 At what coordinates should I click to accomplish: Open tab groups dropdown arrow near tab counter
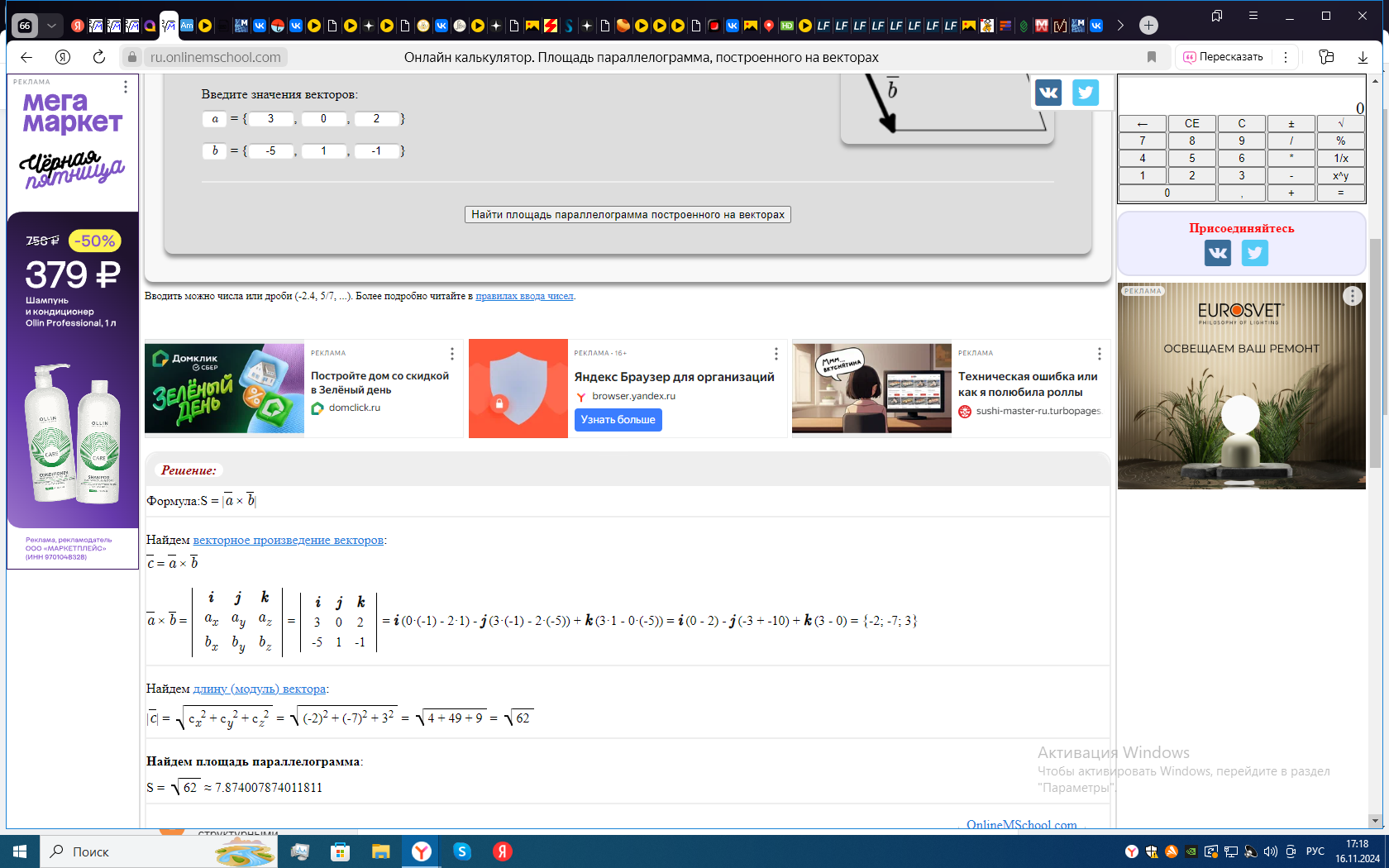51,26
